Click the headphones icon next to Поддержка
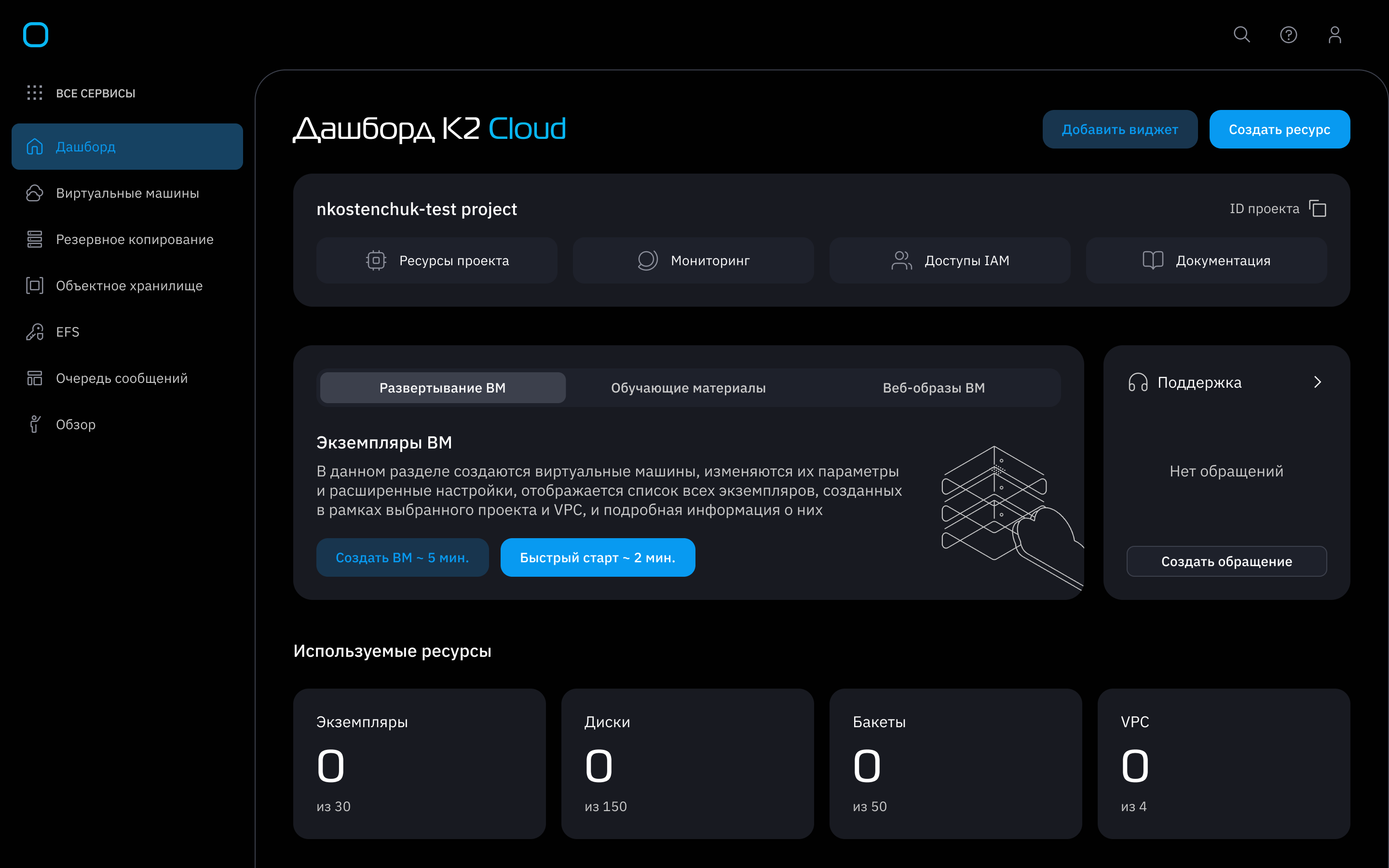The height and width of the screenshot is (868, 1389). pyautogui.click(x=1138, y=382)
